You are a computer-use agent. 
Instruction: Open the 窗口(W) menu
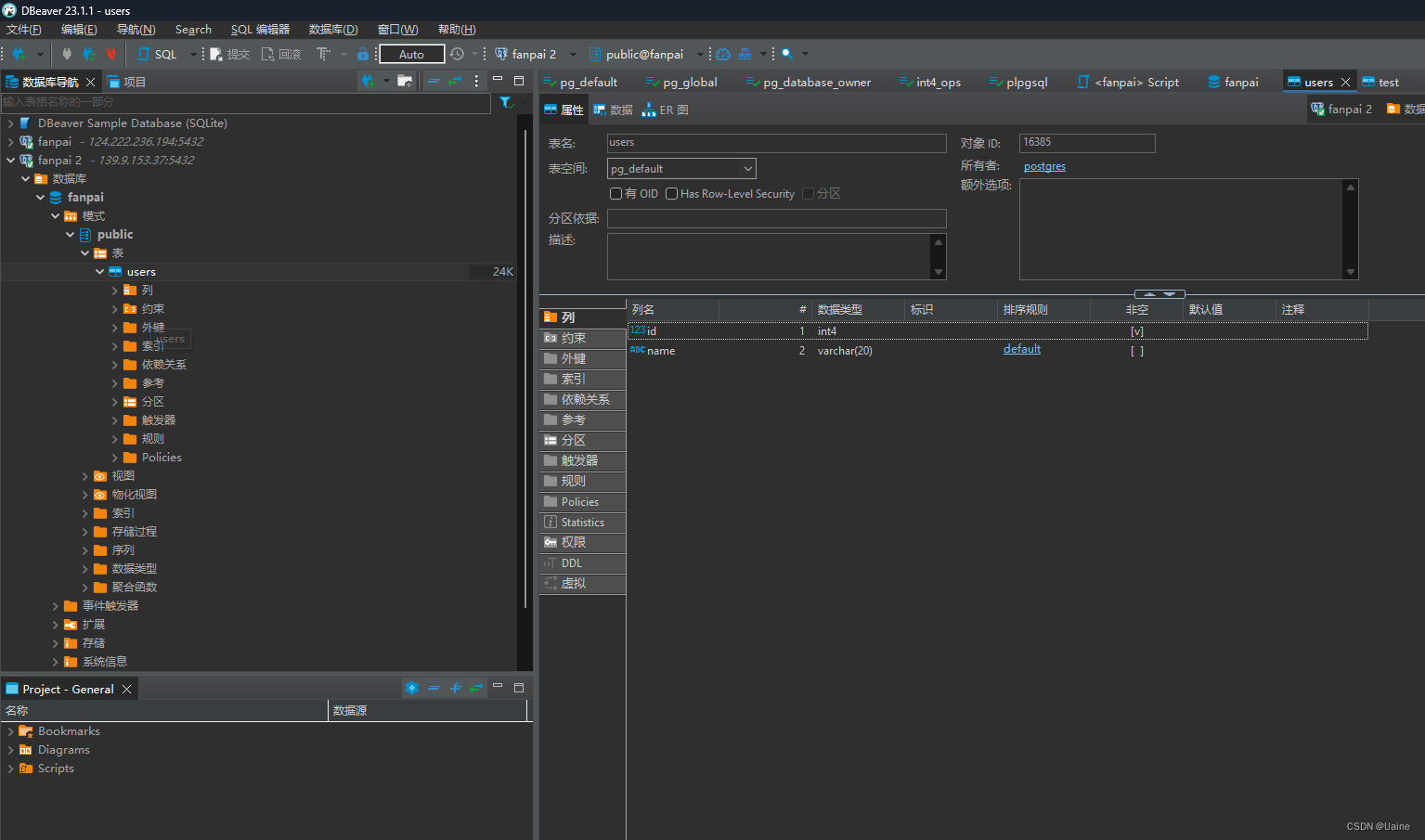(x=398, y=30)
